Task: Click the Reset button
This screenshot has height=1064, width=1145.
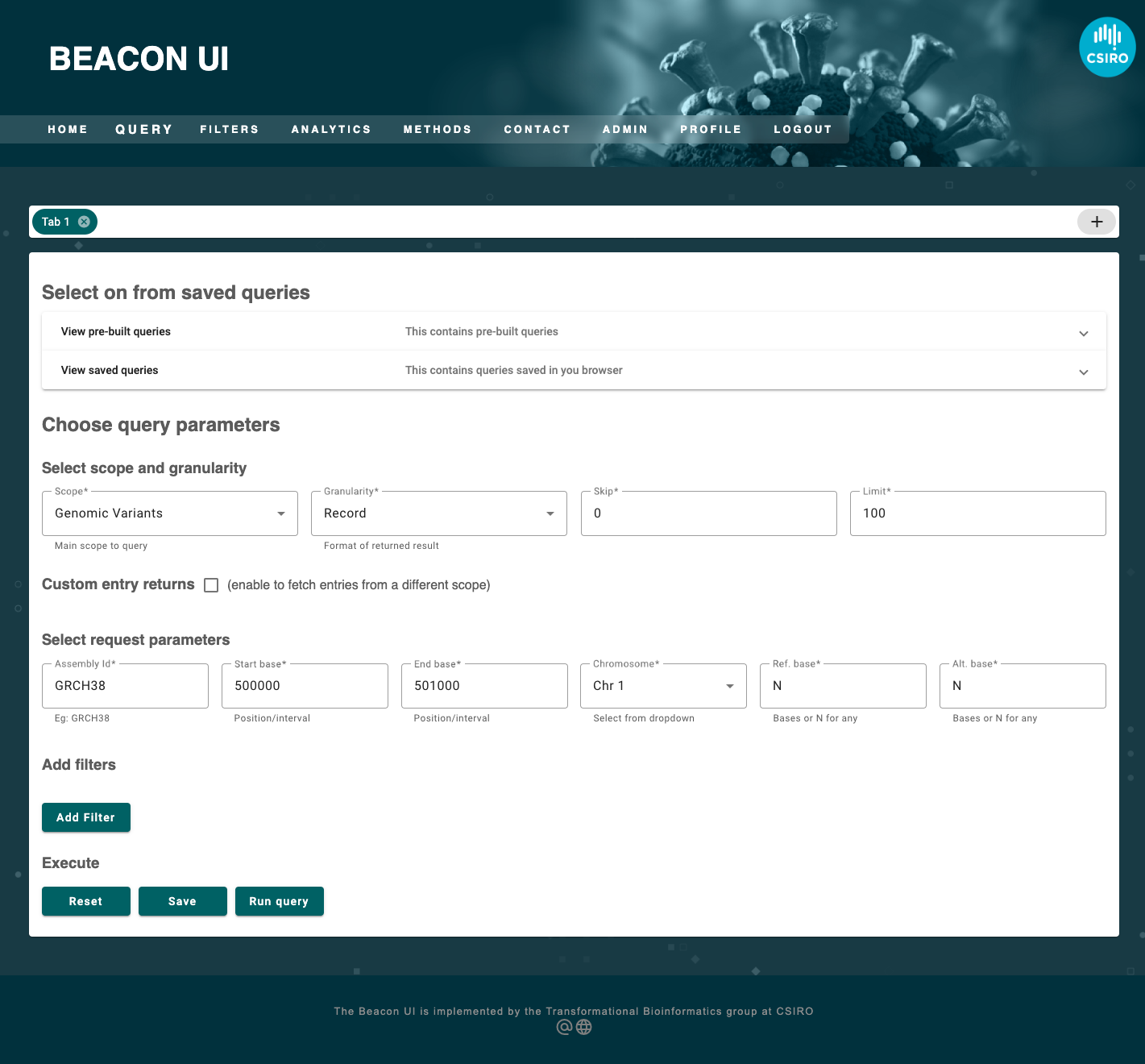Action: [x=85, y=901]
